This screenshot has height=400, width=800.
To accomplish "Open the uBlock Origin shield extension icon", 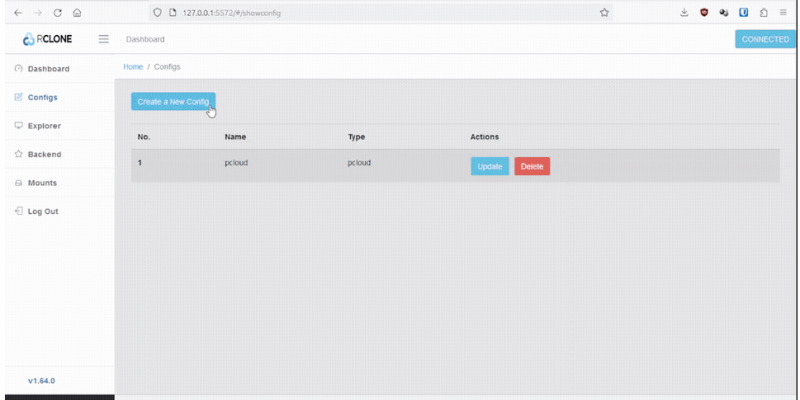I will coord(704,12).
